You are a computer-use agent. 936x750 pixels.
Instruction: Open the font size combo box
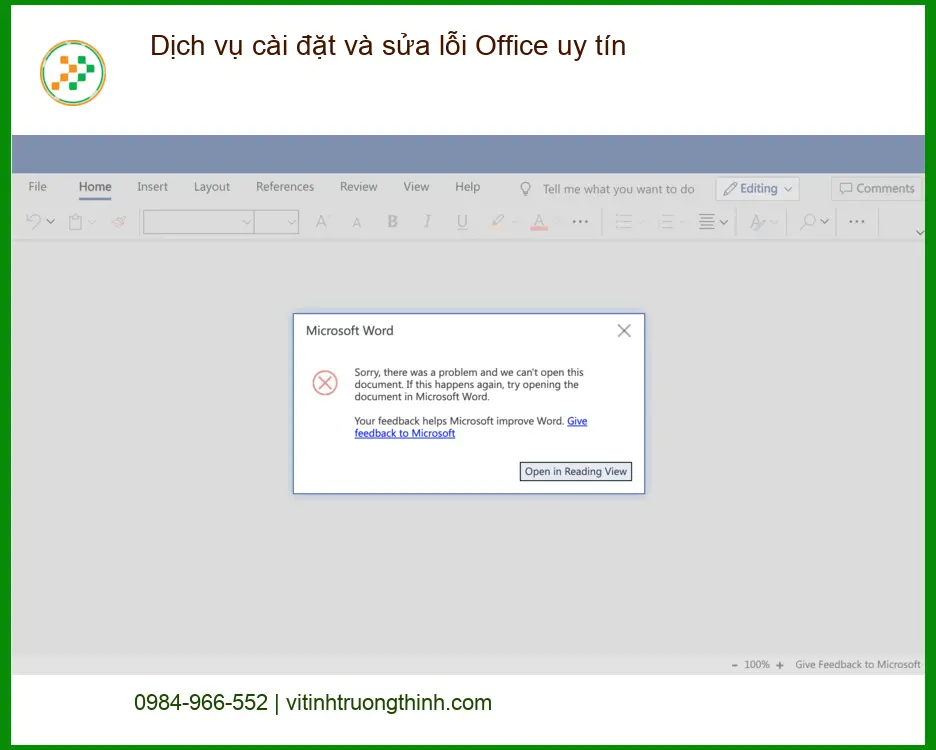click(x=276, y=222)
